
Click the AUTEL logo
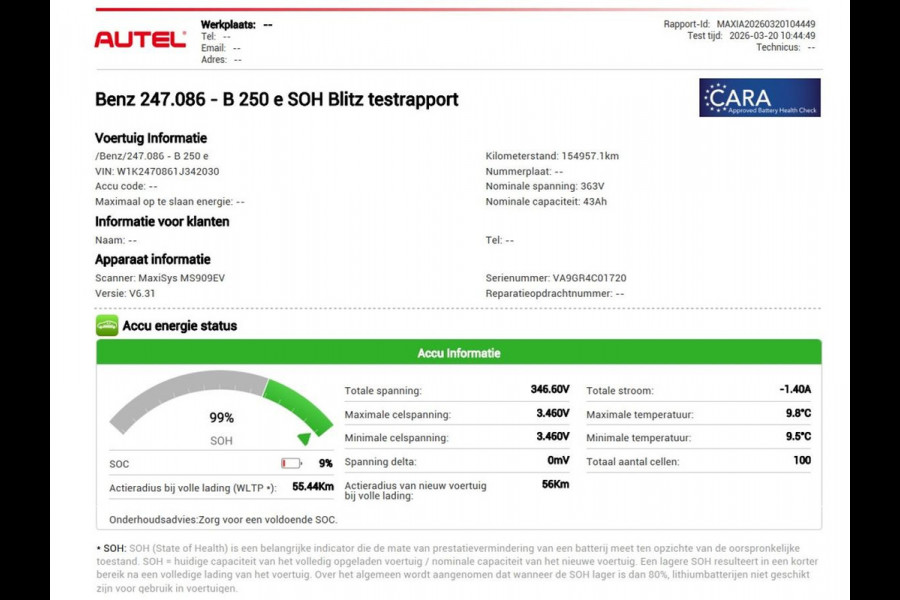pyautogui.click(x=138, y=40)
